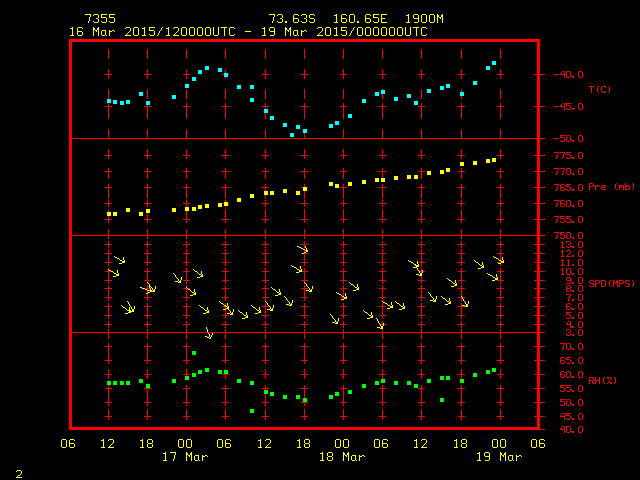Click the 13.0 wind speed tick value

coord(571,245)
